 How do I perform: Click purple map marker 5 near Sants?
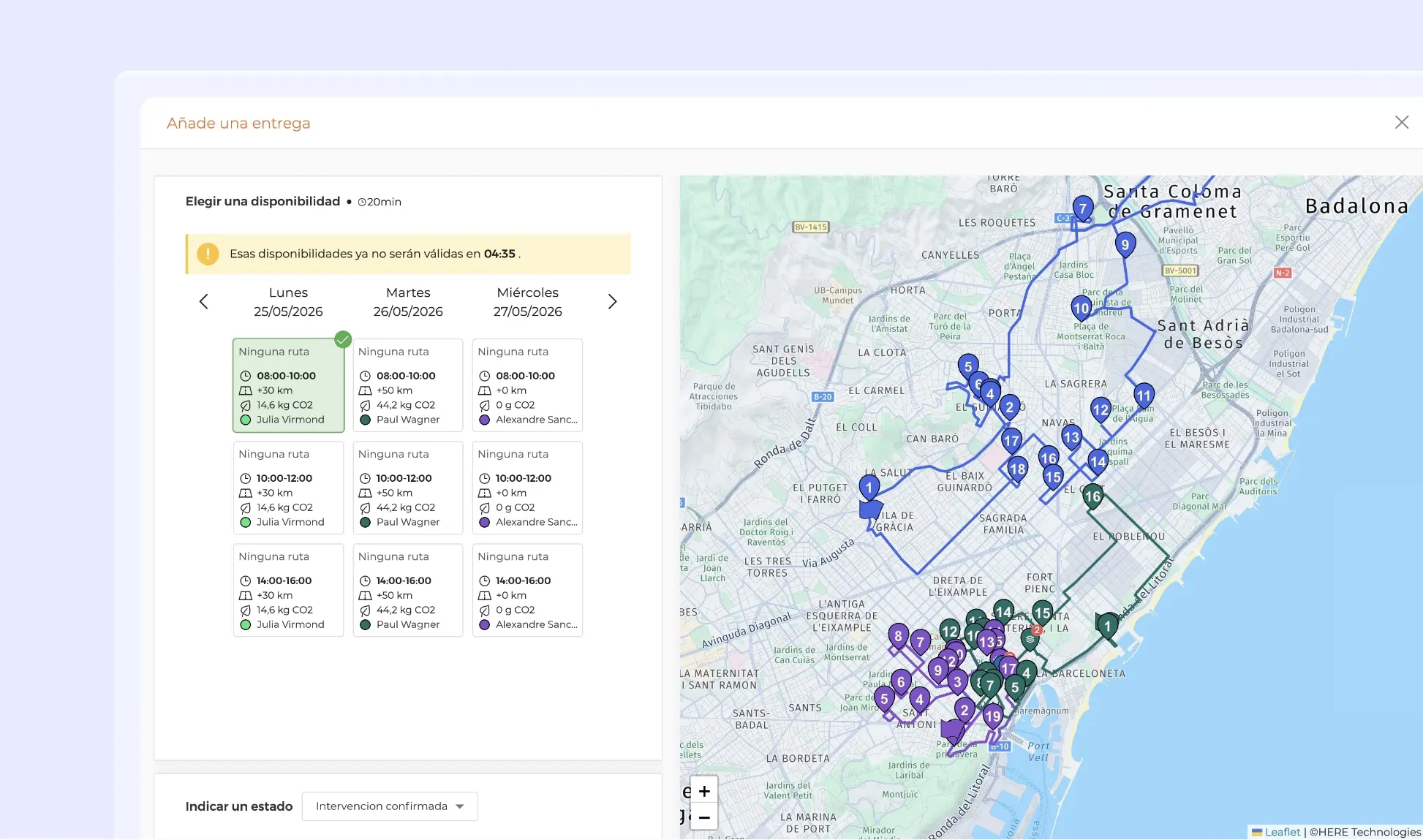(884, 699)
